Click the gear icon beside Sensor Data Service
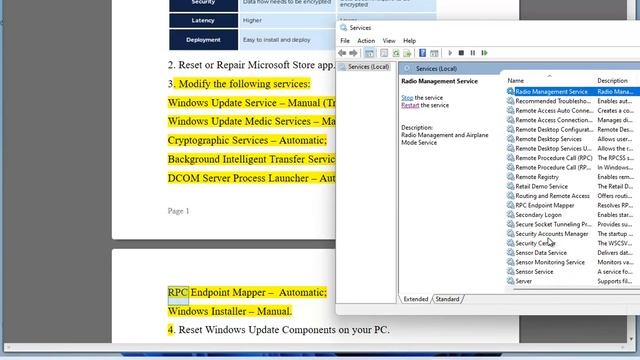This screenshot has width=640, height=360. click(x=510, y=253)
